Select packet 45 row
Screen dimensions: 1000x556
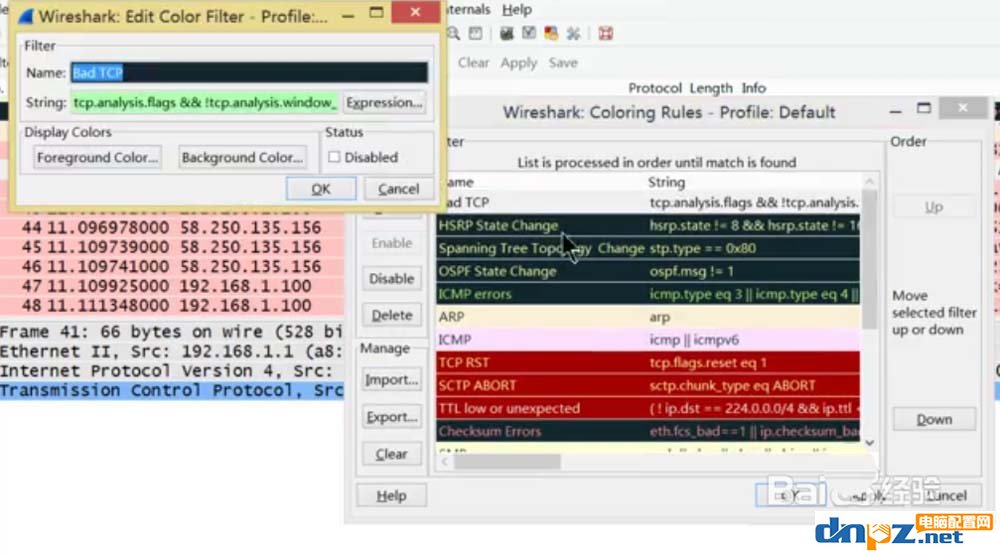(172, 247)
